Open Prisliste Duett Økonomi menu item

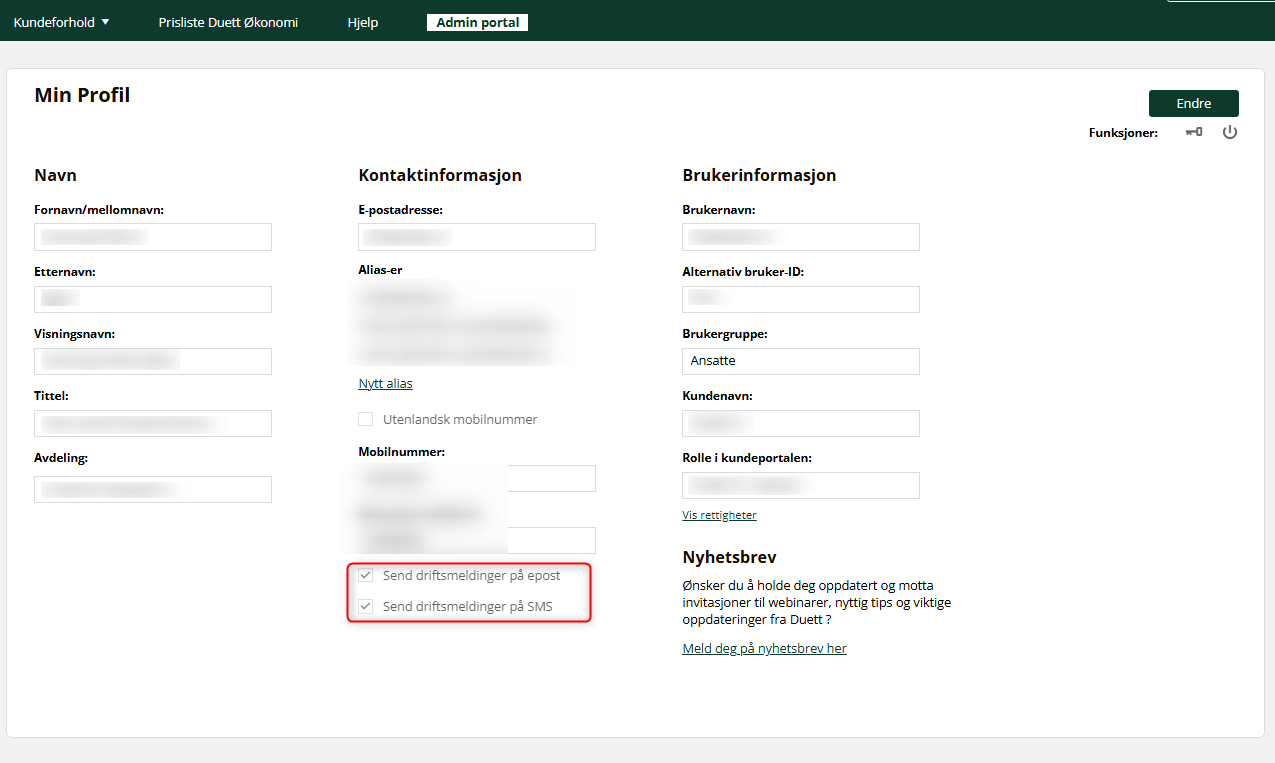click(228, 22)
